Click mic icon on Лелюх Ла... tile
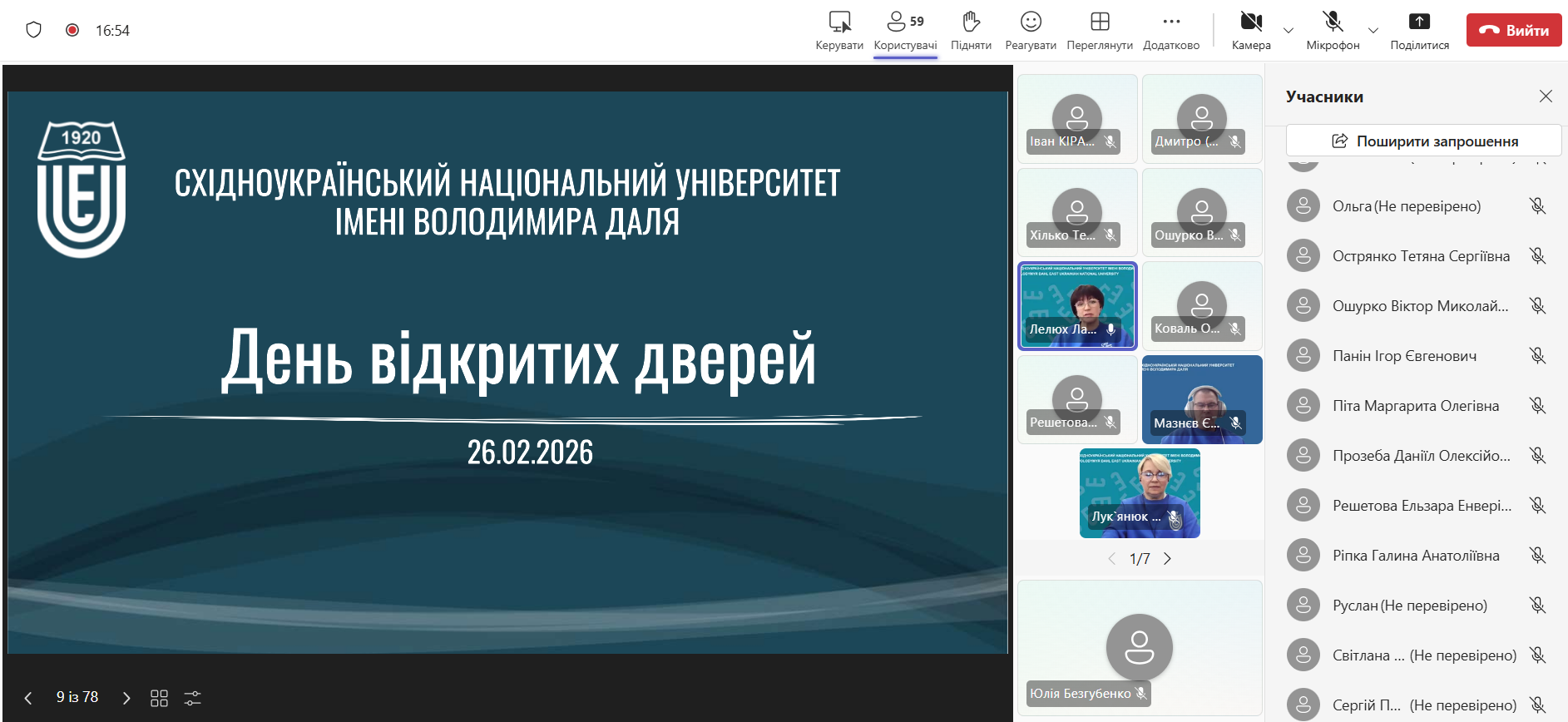 pyautogui.click(x=1110, y=329)
